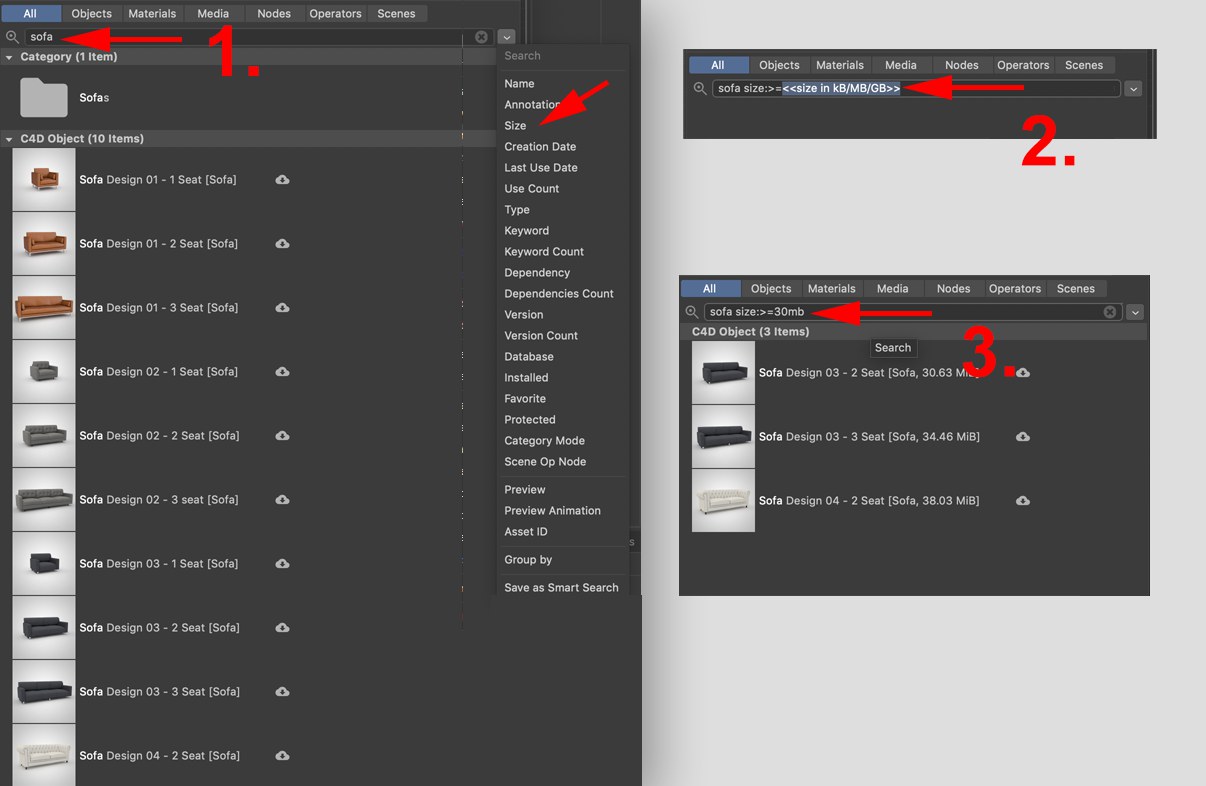Click cloud download icon for Sofa Design 01 - 1 Seat
Screen dimensions: 1206x786
(x=282, y=180)
